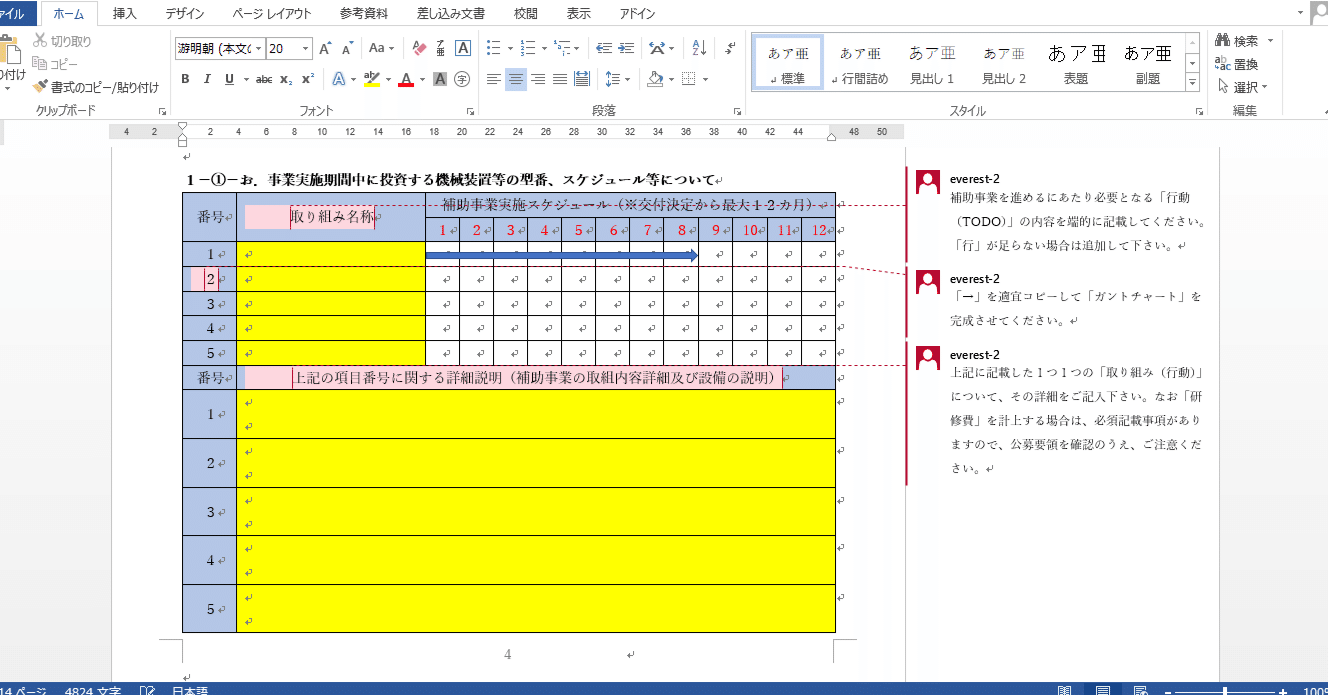Increase paragraph indent
Viewport: 1328px width, 695px height.
coord(627,48)
